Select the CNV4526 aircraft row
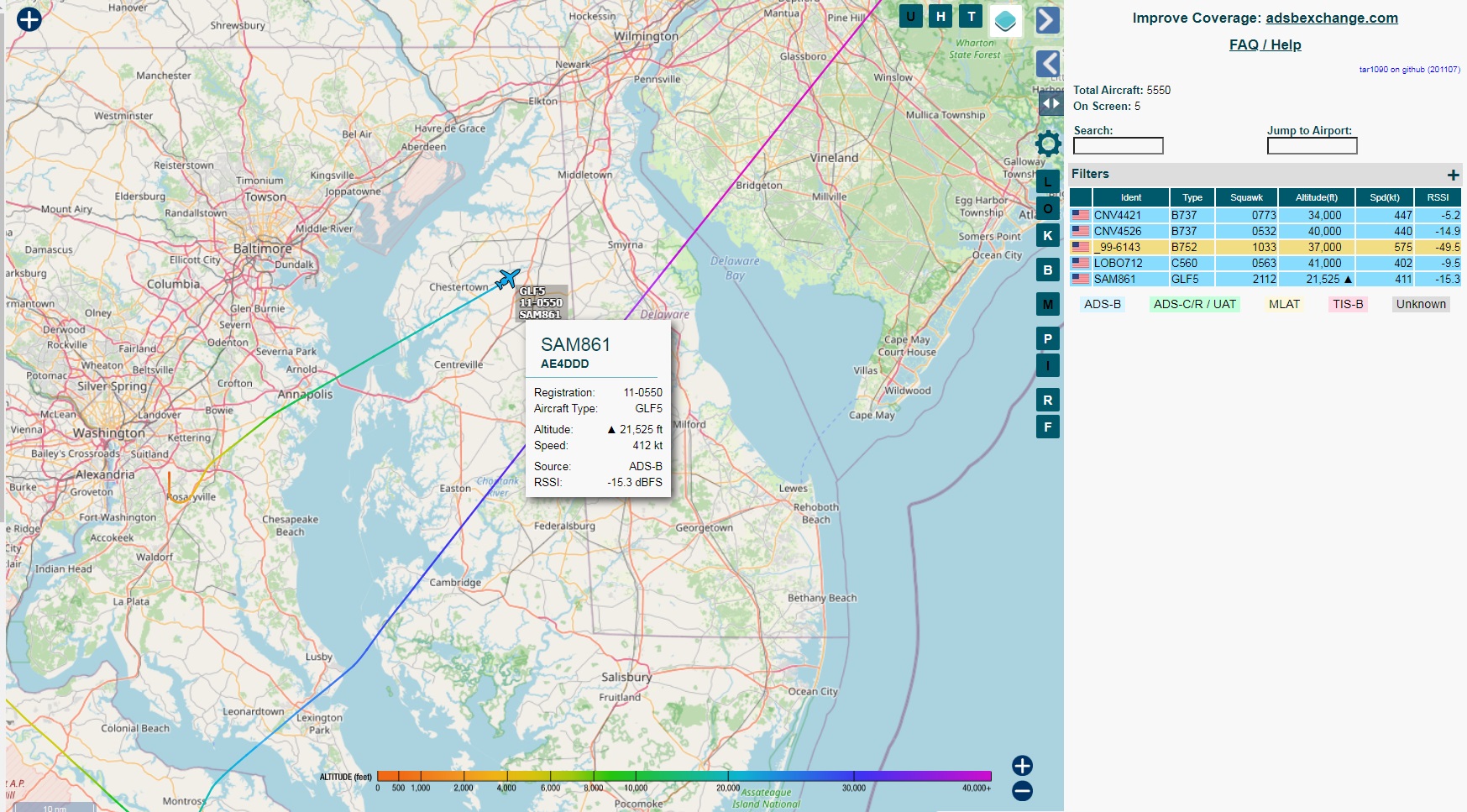 coord(1265,231)
